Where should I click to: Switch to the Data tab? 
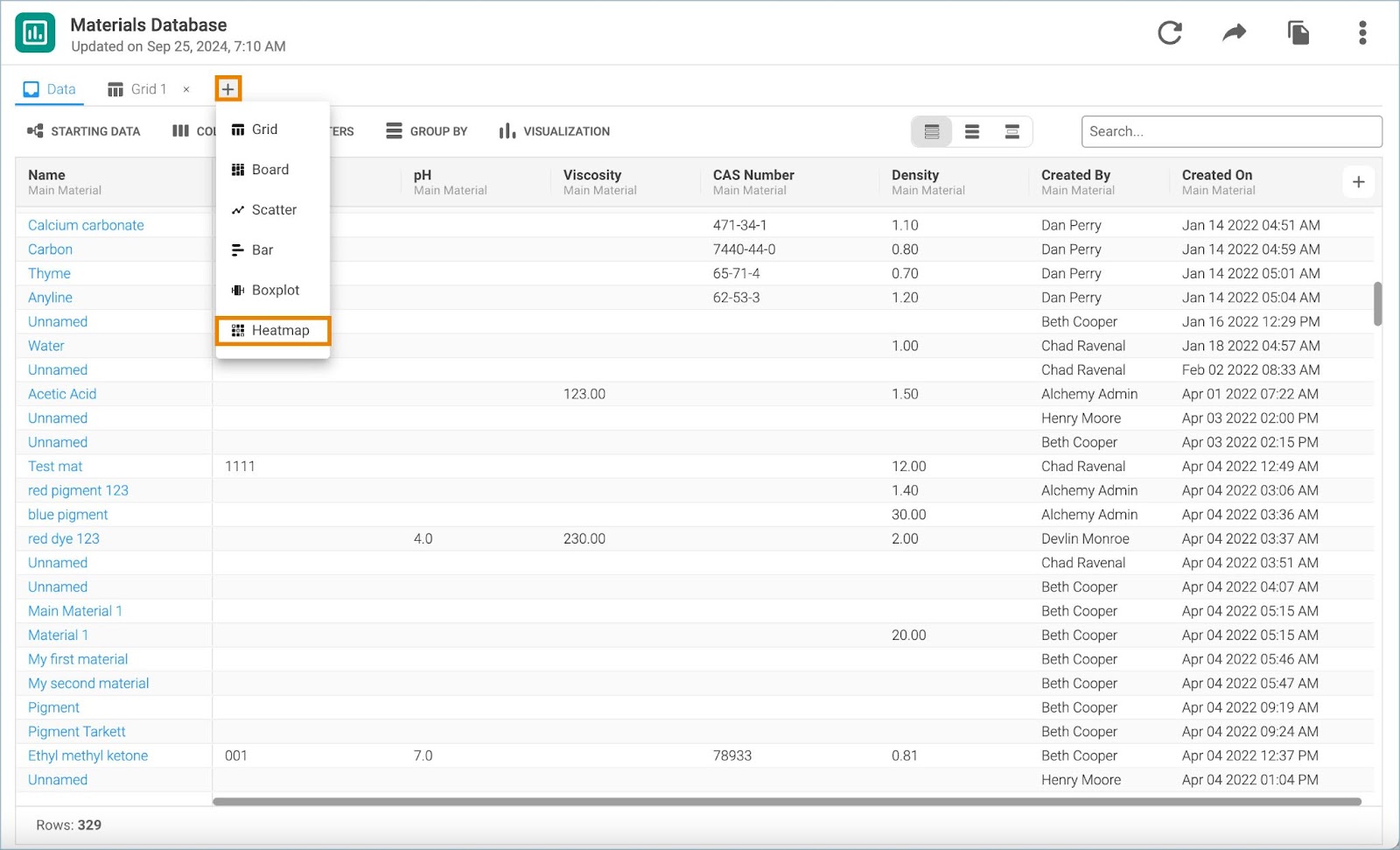coord(50,89)
